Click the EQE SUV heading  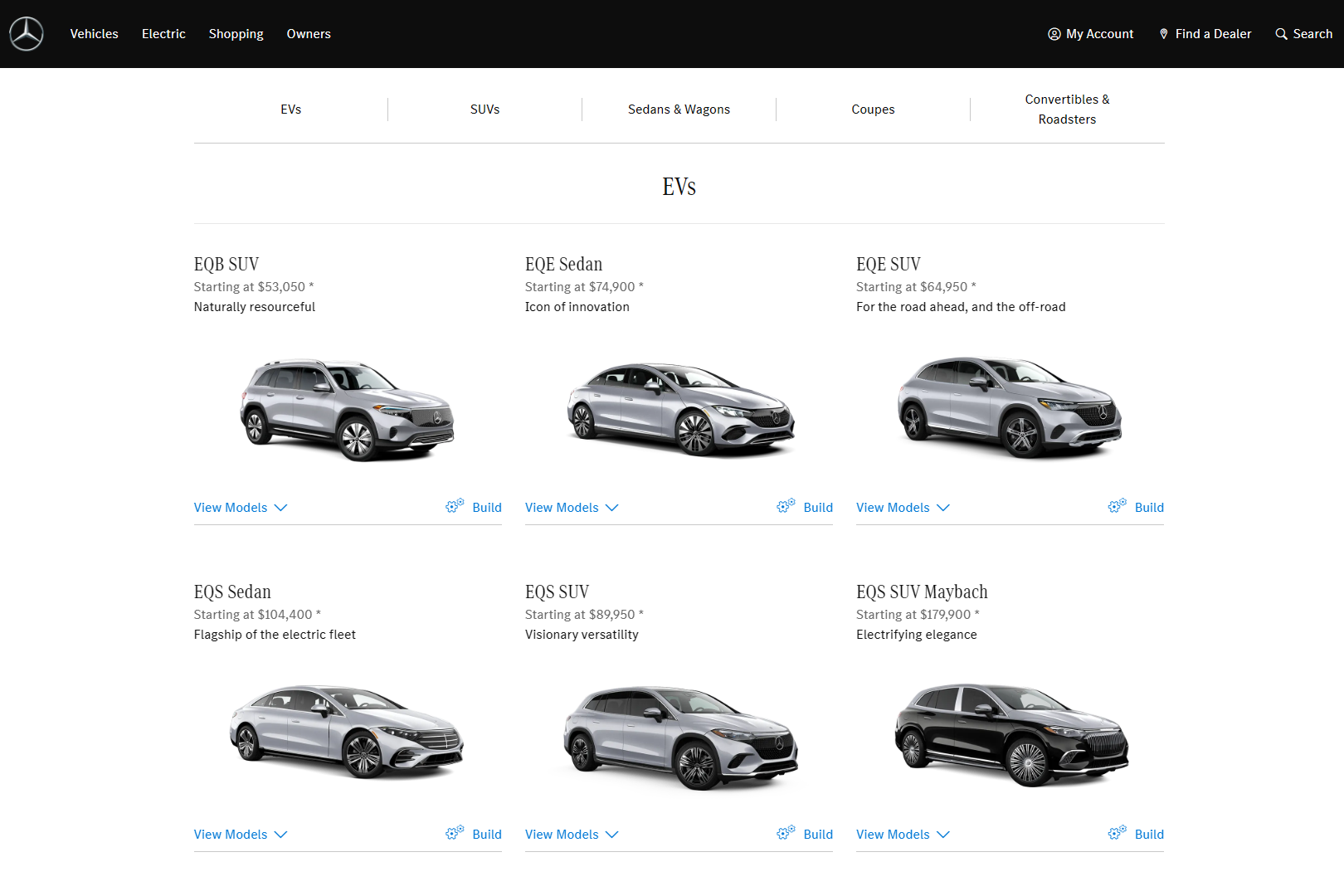click(x=889, y=265)
